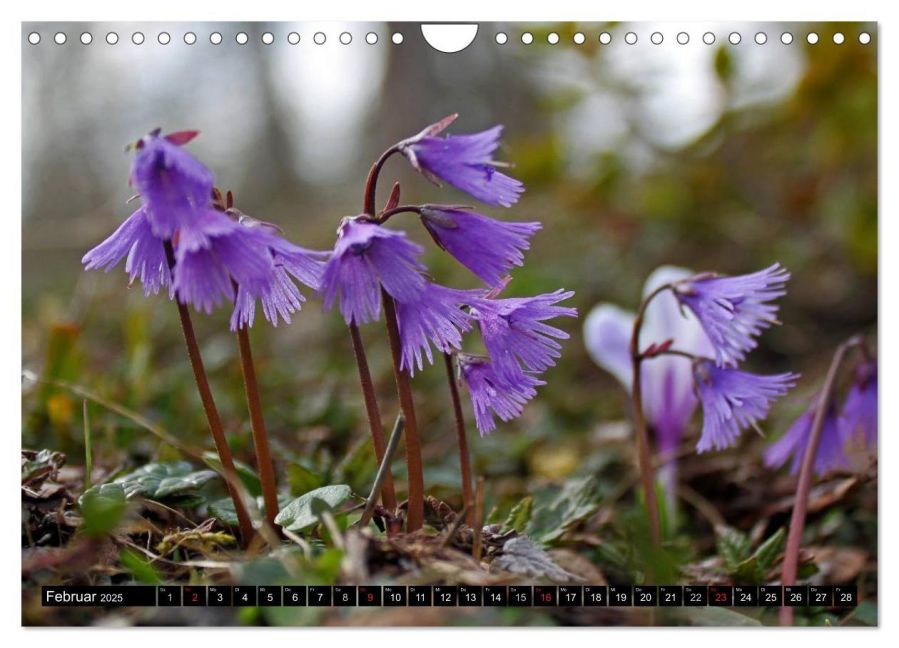Viewport: 899px width, 648px height.
Task: Click the red Sunday date 23
Action: [x=720, y=597]
